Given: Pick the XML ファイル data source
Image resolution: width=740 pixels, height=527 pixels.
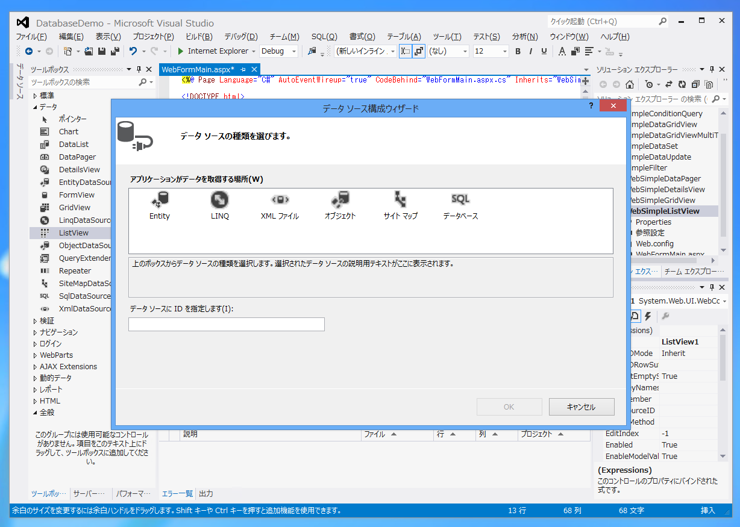Looking at the screenshot, I should click(x=279, y=206).
